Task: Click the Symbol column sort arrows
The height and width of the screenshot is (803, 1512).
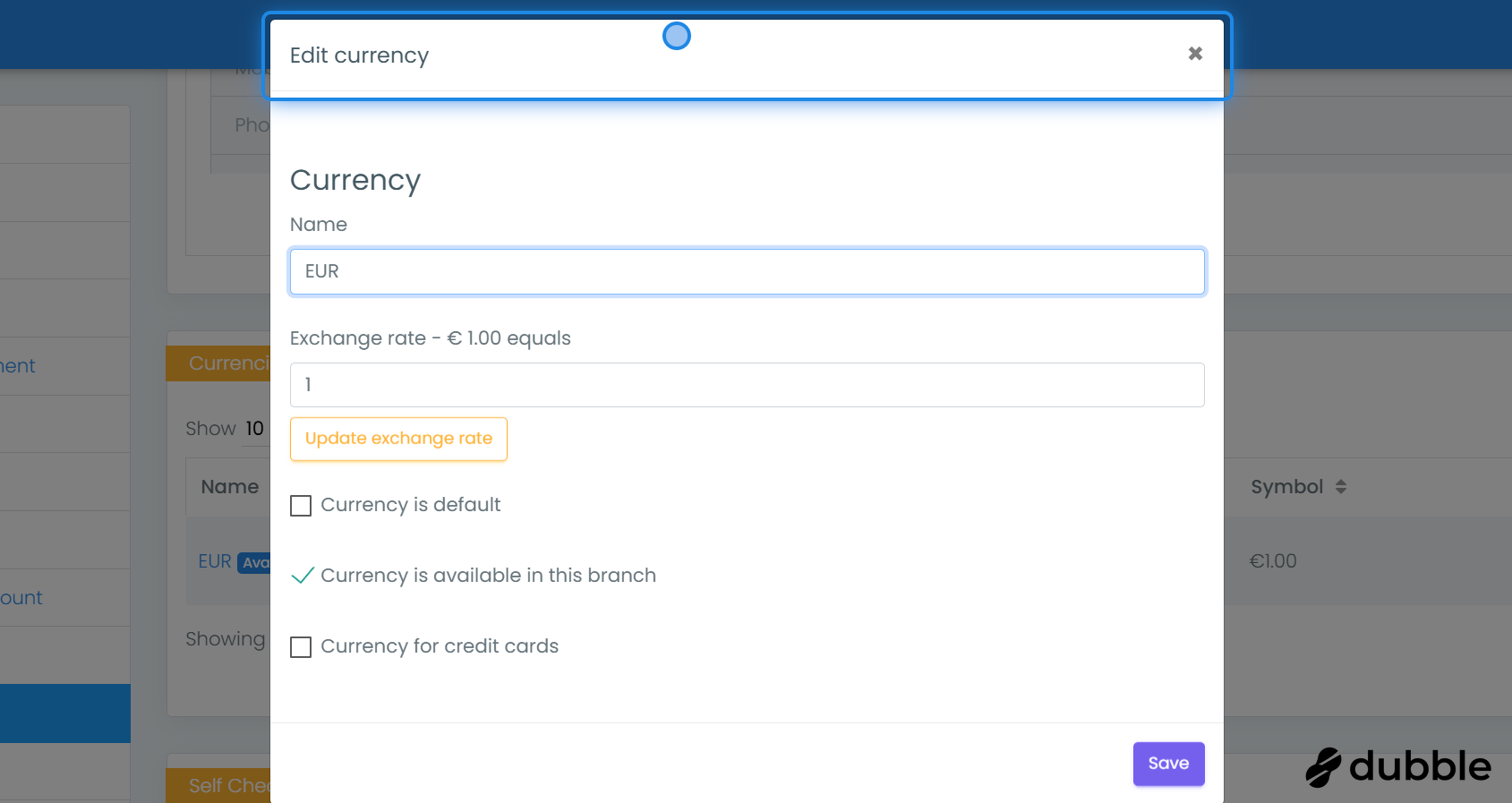Action: coord(1340,487)
